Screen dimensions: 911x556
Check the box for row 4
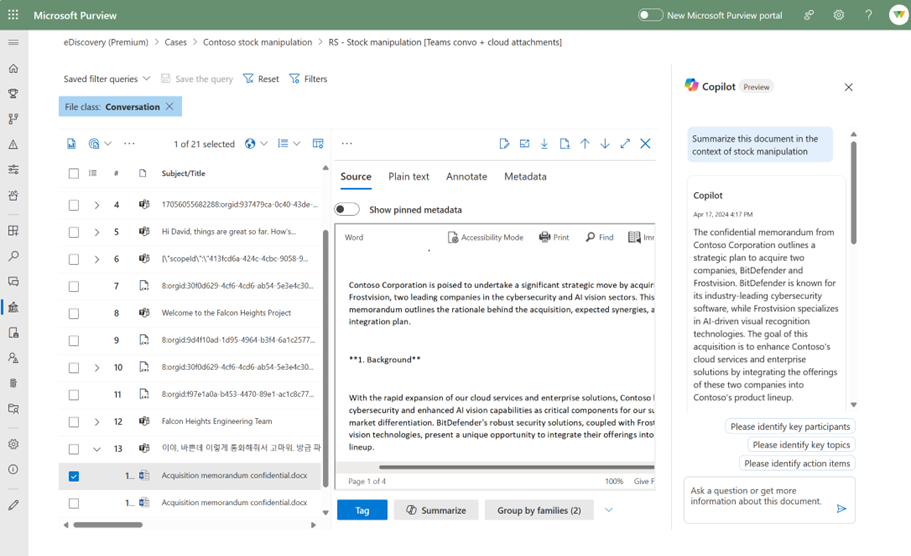pyautogui.click(x=74, y=205)
